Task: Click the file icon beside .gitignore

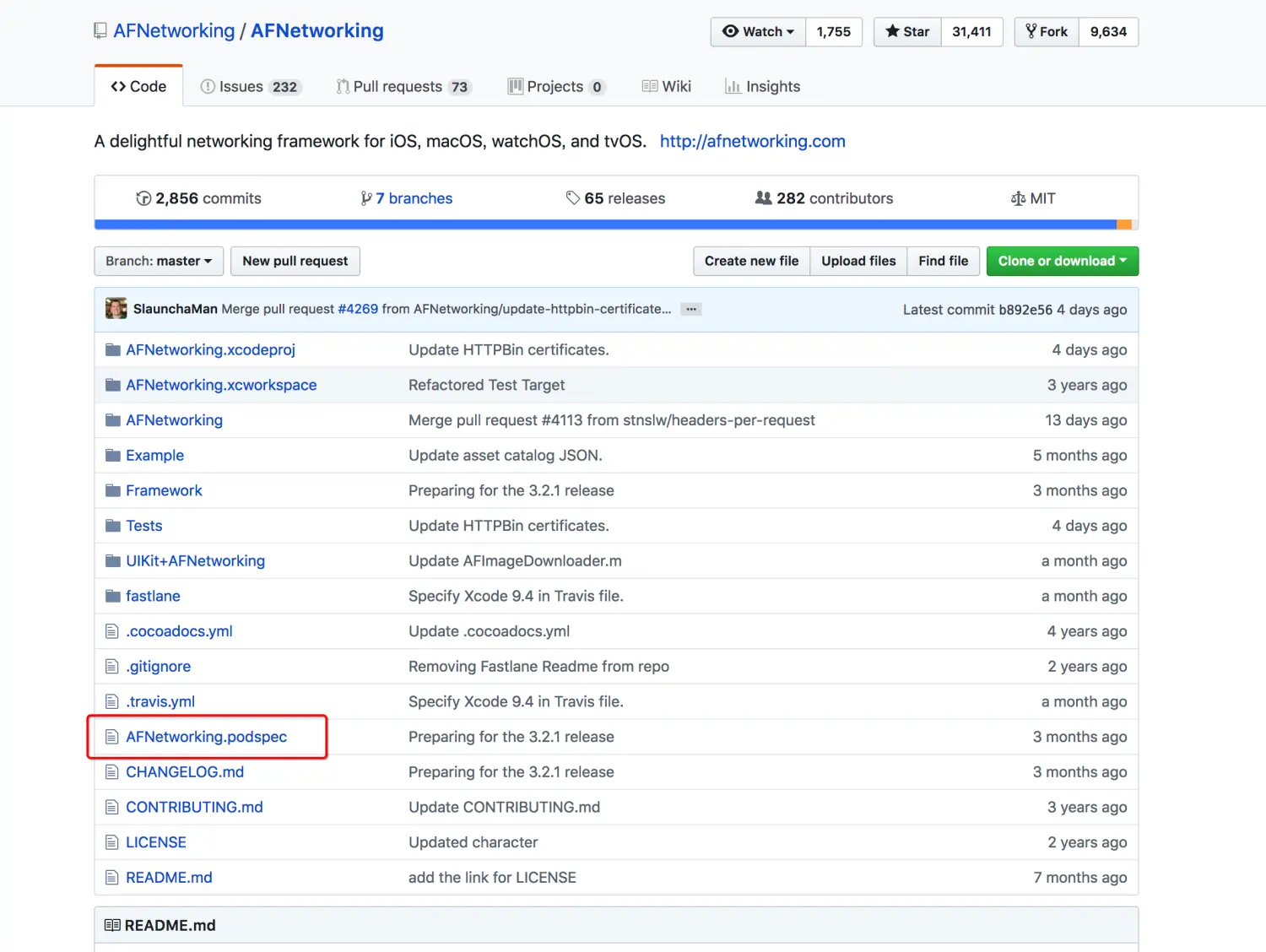Action: tap(112, 667)
